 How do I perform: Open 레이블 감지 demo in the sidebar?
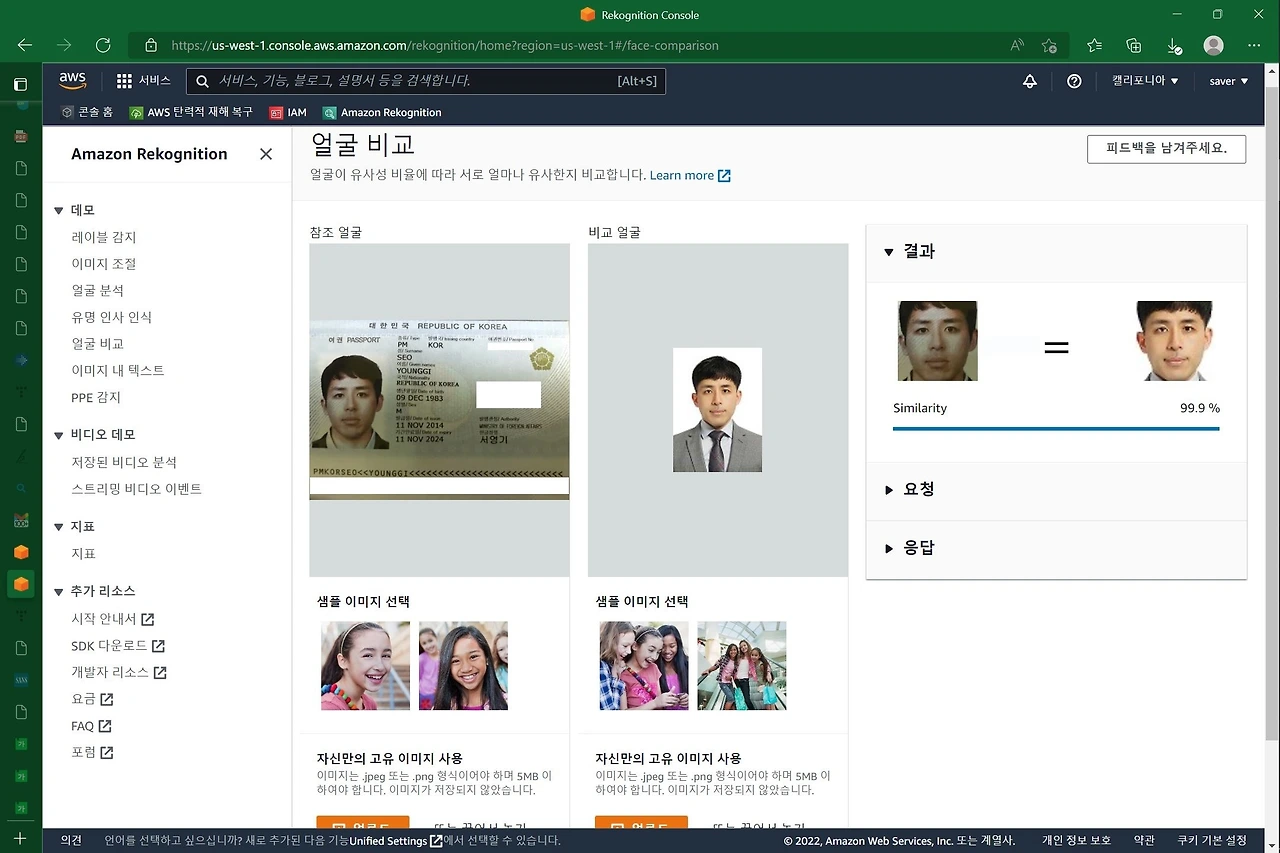[x=104, y=237]
